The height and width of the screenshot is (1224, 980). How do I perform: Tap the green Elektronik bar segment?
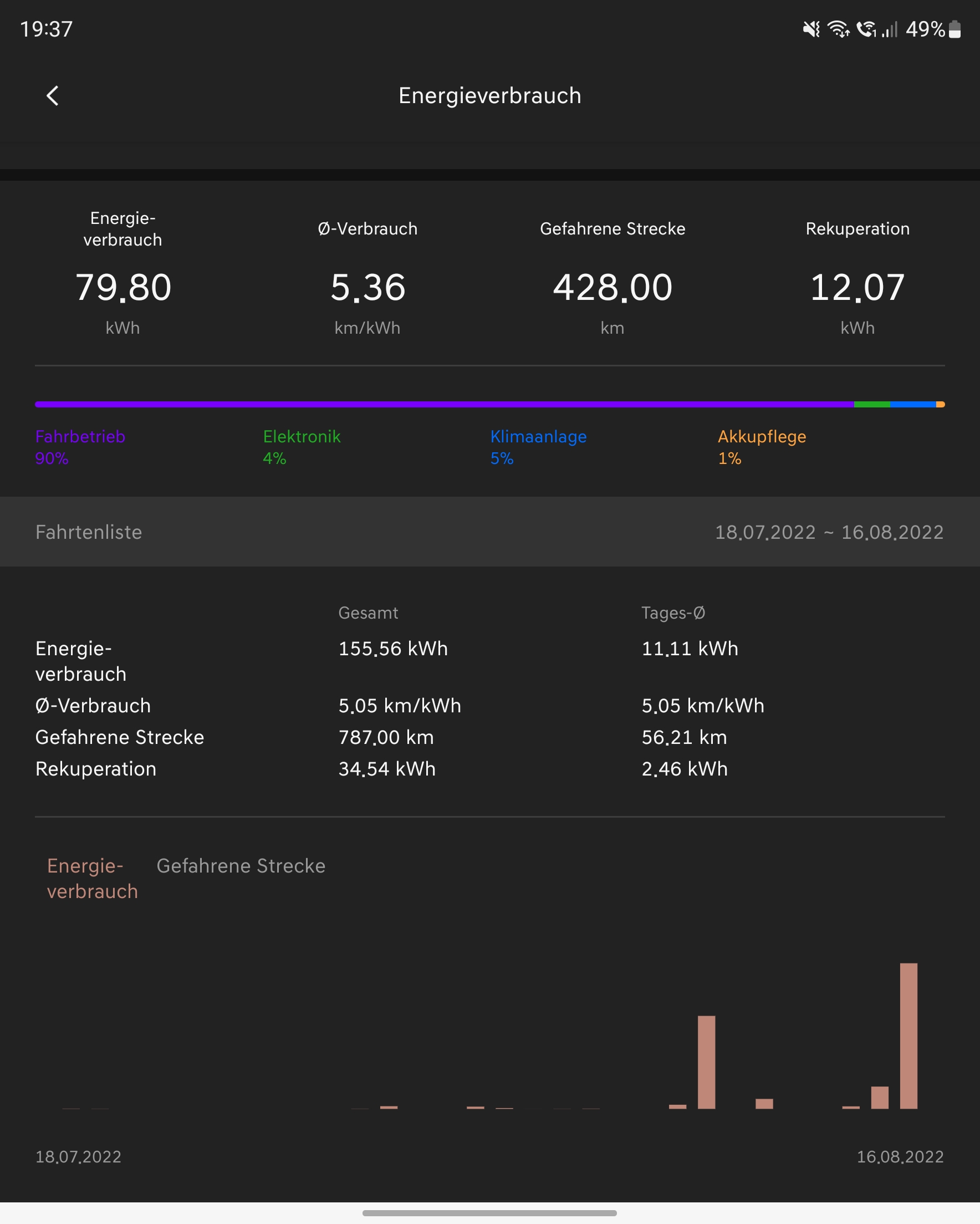click(871, 404)
